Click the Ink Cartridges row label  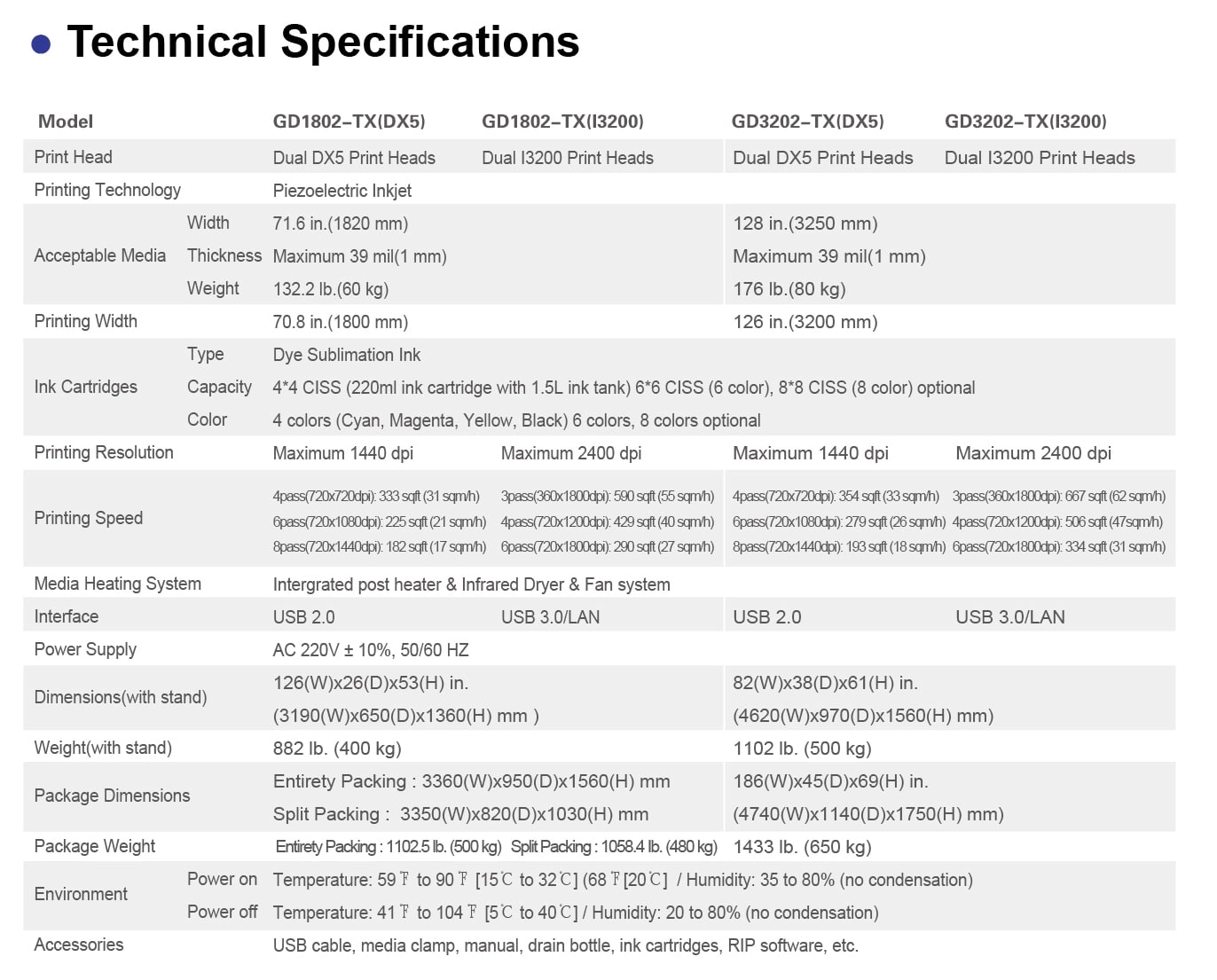[x=85, y=387]
